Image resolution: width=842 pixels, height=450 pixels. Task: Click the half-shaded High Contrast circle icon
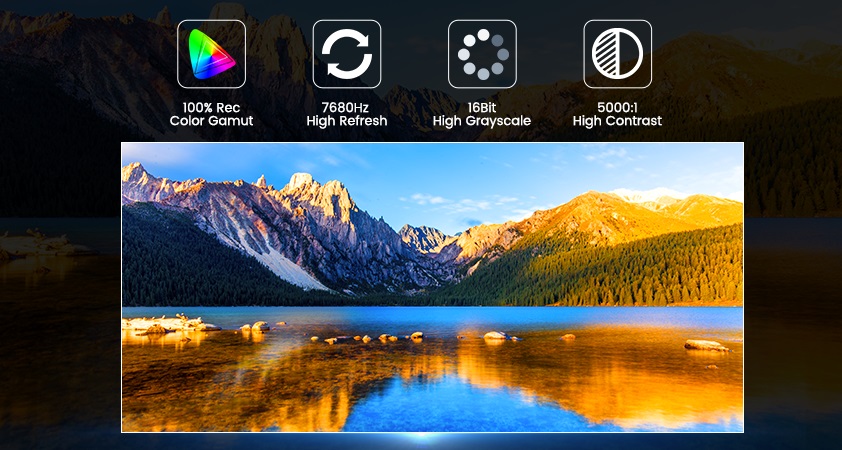(618, 54)
